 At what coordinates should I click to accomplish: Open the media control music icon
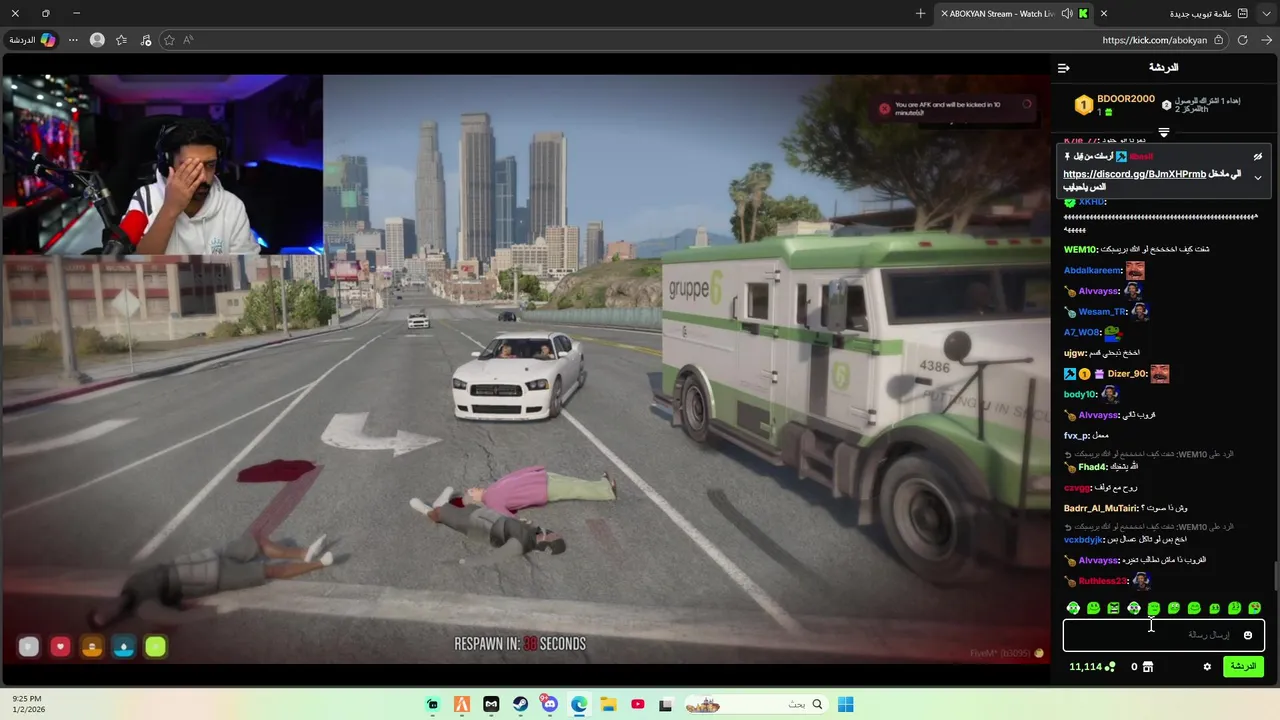[146, 40]
